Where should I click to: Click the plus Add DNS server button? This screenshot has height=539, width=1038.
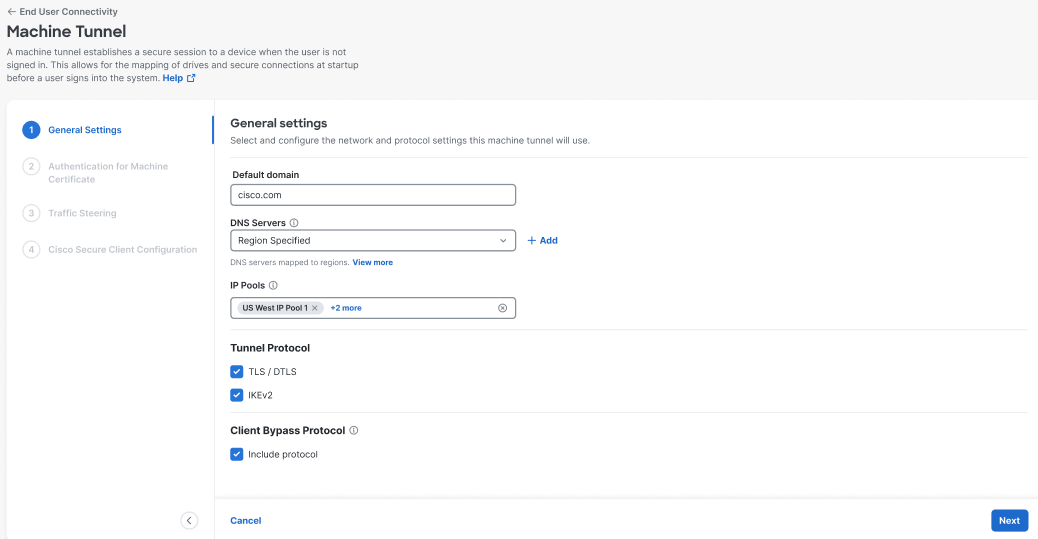point(542,240)
